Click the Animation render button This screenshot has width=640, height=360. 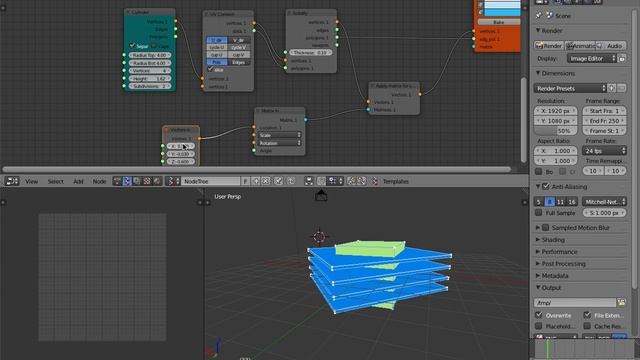coord(580,46)
